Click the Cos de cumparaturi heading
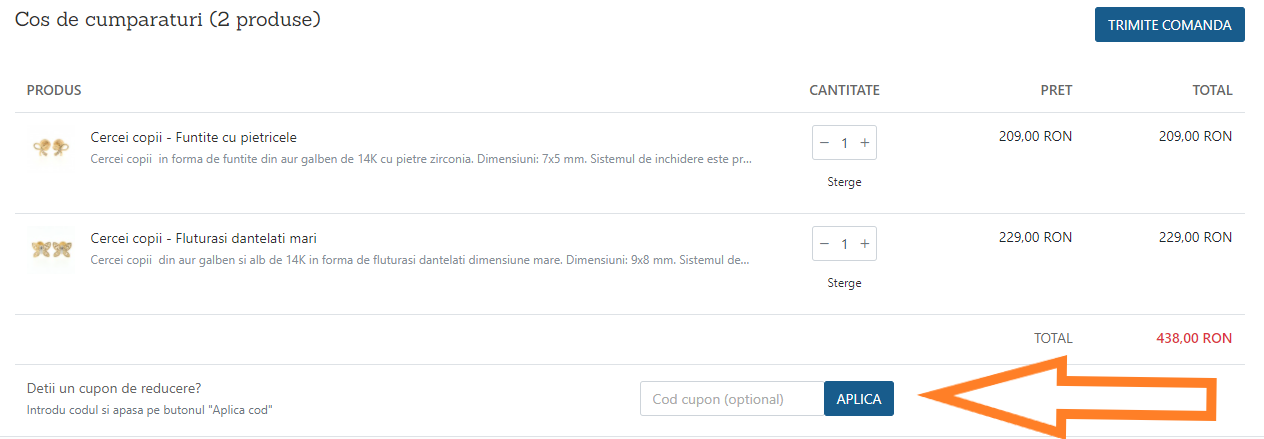 pos(167,20)
